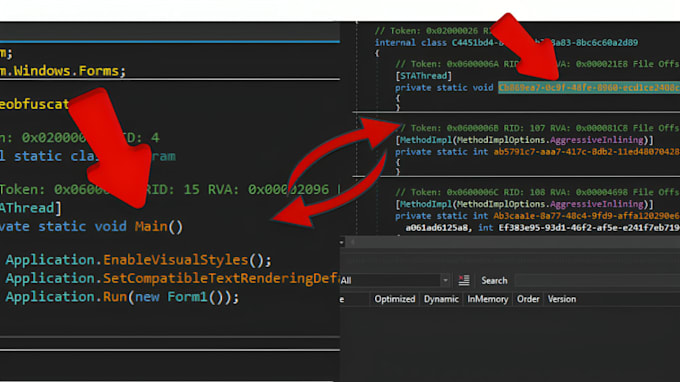The height and width of the screenshot is (382, 680).
Task: Click the highlighted method name Cb889ea7-0c9f-48fe
Action: [x=589, y=87]
